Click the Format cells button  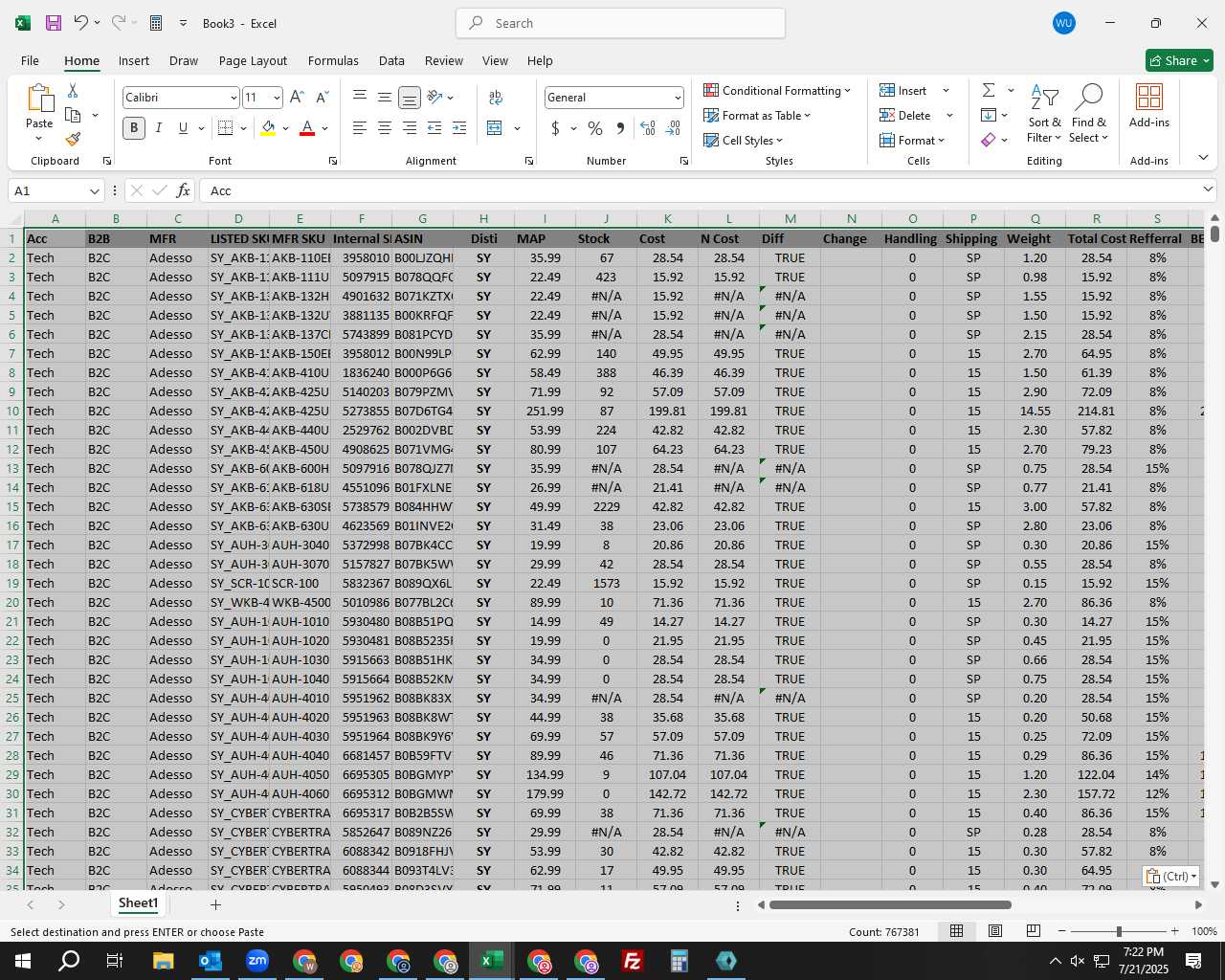(x=912, y=140)
